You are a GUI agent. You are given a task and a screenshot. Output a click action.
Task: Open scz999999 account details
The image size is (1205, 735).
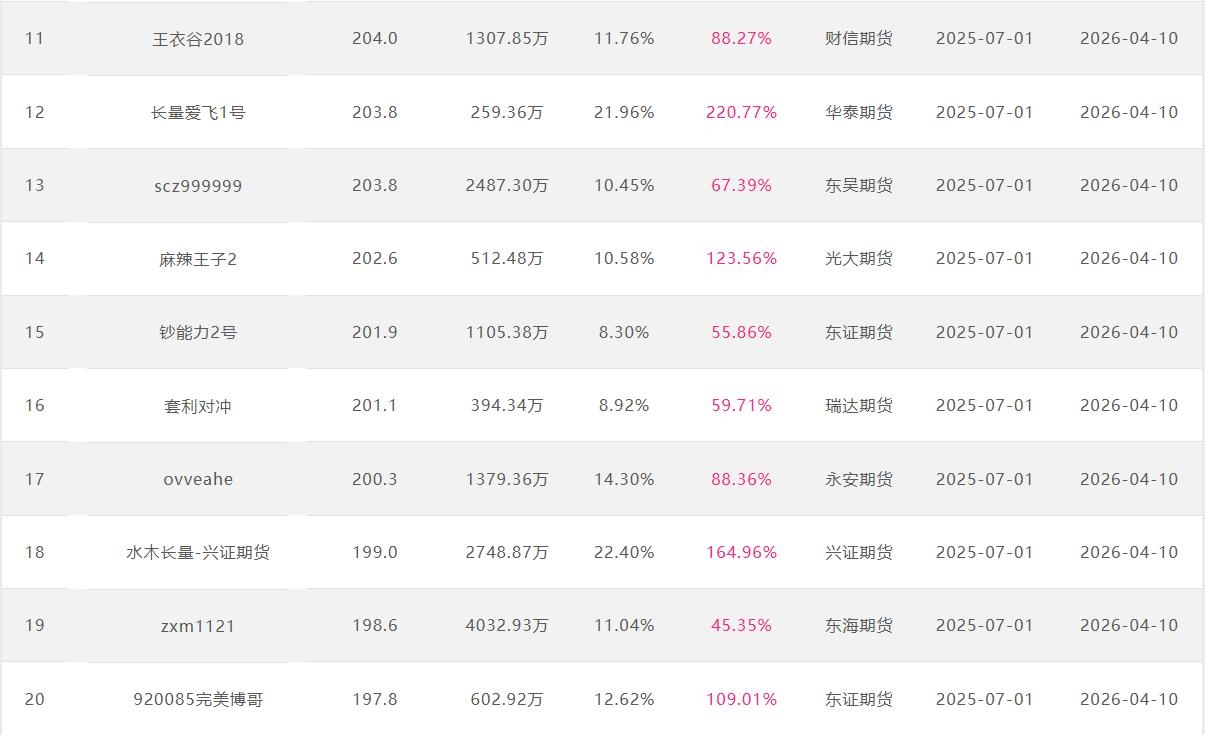click(198, 186)
